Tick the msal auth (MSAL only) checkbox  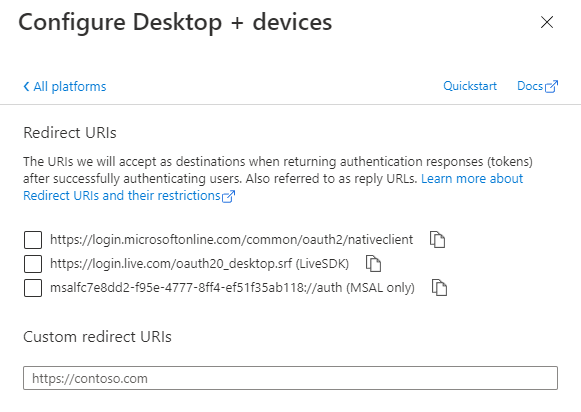coord(33,288)
